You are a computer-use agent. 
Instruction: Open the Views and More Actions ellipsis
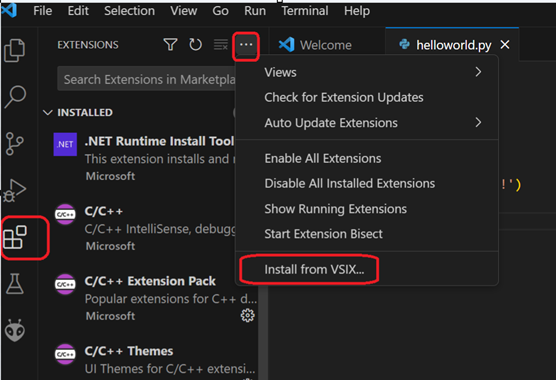click(x=246, y=45)
